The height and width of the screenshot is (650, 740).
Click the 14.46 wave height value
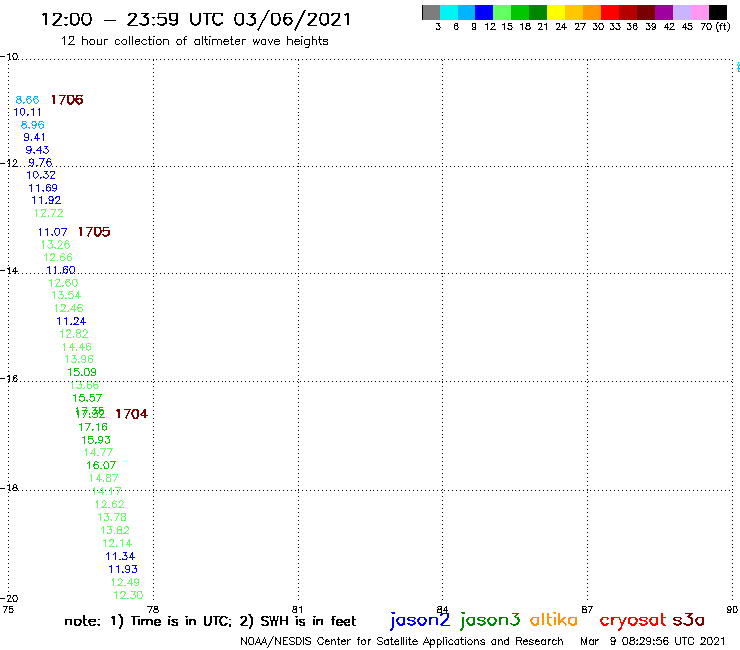pyautogui.click(x=76, y=347)
